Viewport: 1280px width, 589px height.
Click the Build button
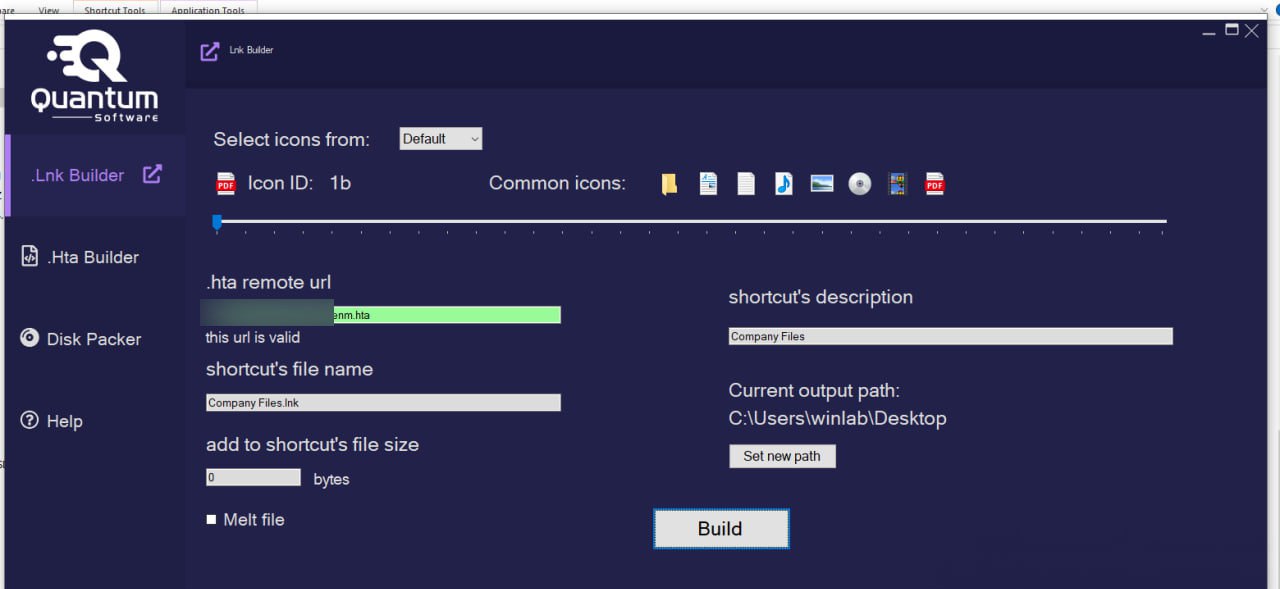[721, 529]
